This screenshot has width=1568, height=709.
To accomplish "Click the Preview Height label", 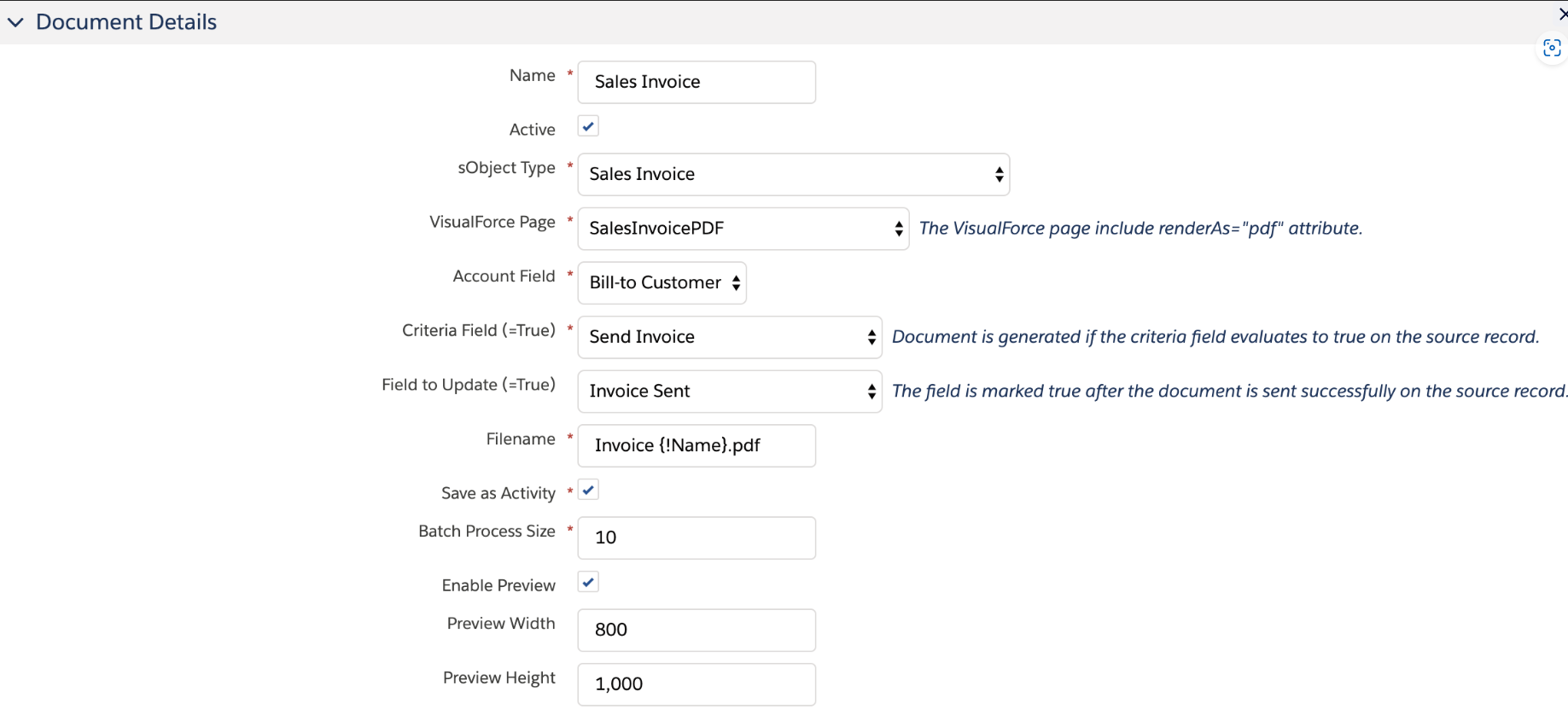I will (x=499, y=677).
